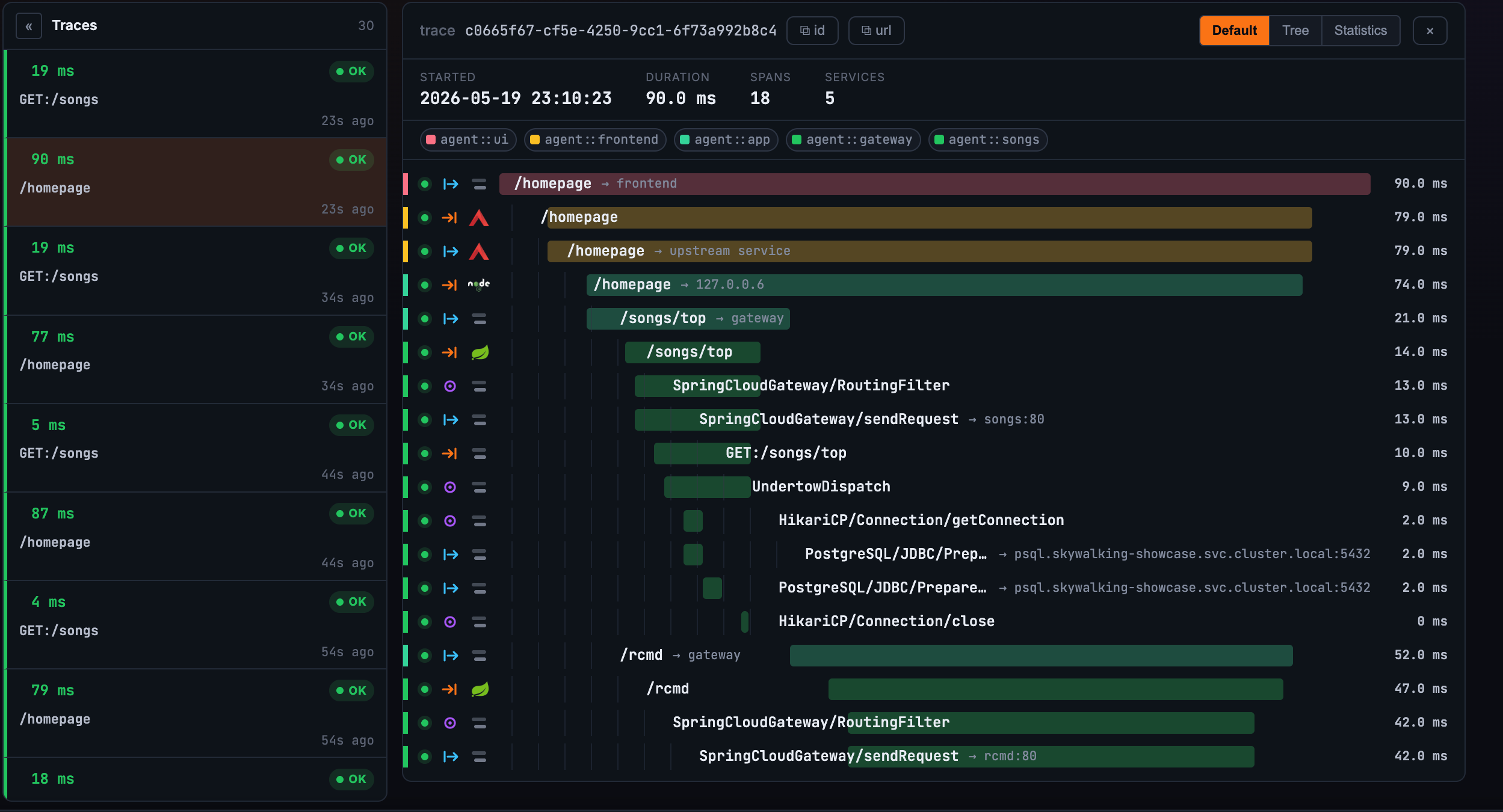Select the HikariCP/Connection/getConnection span
The image size is (1503, 812).
tap(934, 521)
